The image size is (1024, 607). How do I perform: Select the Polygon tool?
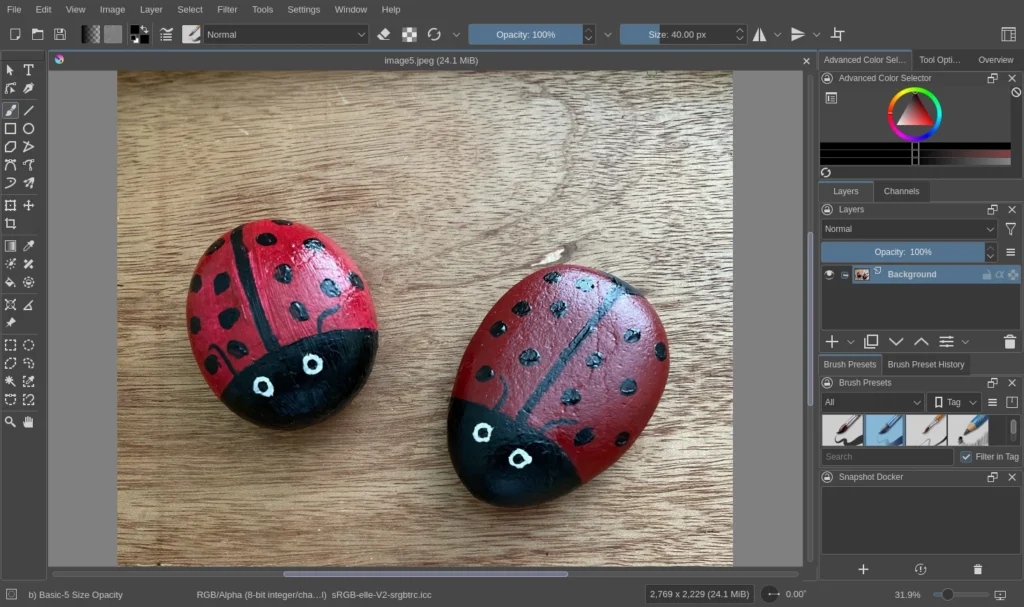(x=10, y=147)
